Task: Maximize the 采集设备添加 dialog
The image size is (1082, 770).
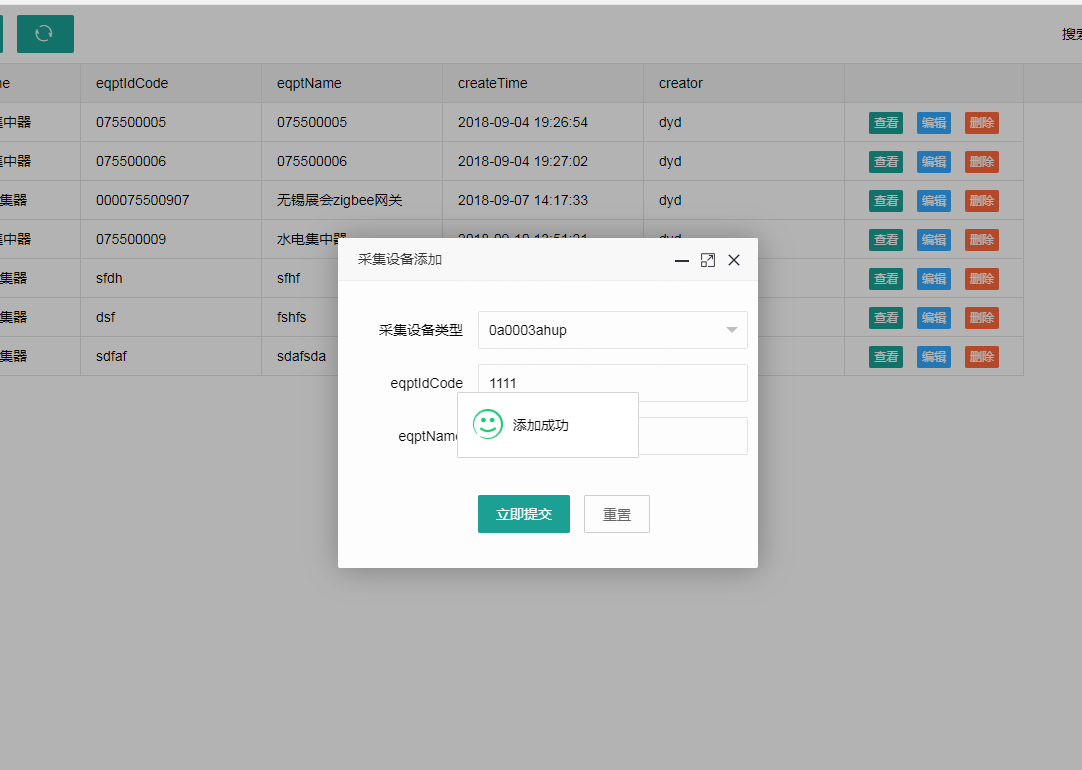Action: (x=707, y=260)
